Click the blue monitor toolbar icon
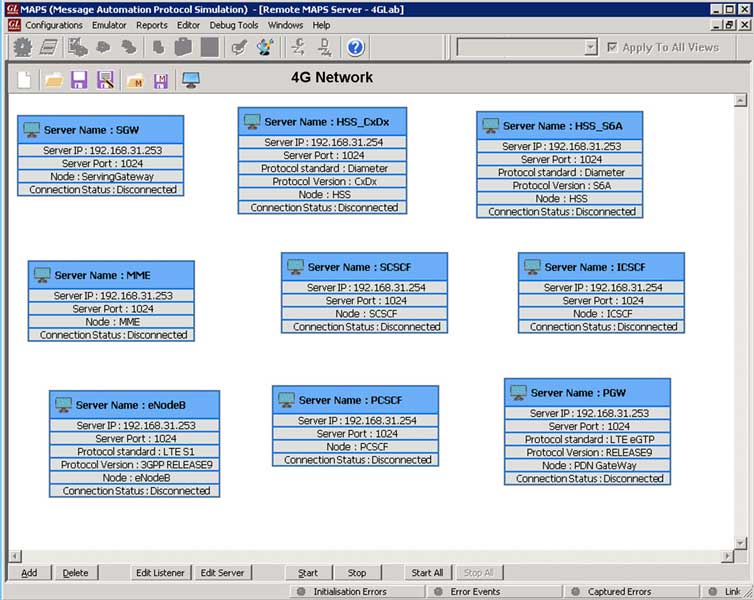The height and width of the screenshot is (600, 754). tap(191, 80)
